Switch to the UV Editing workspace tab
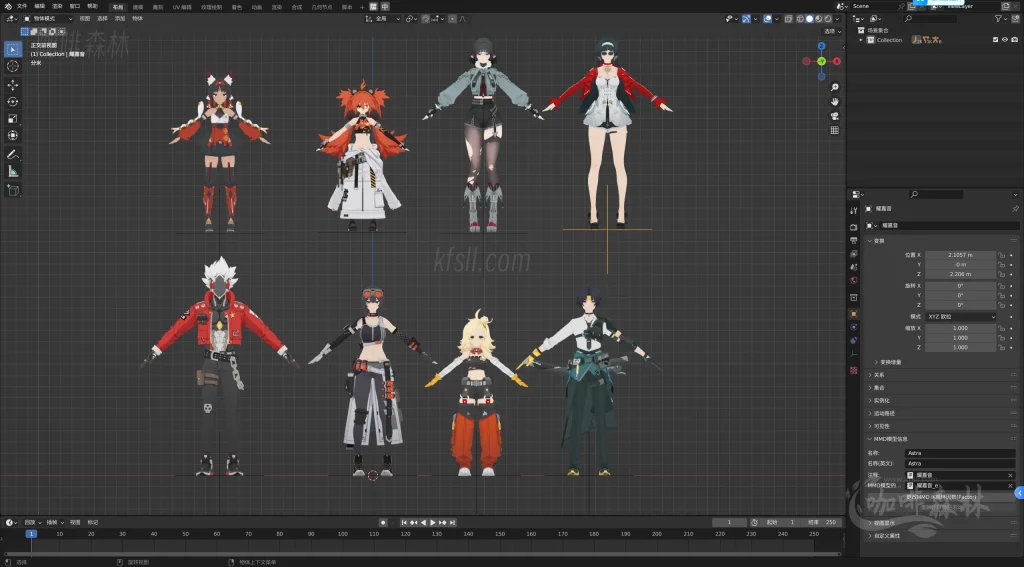Image resolution: width=1024 pixels, height=567 pixels. 182,7
